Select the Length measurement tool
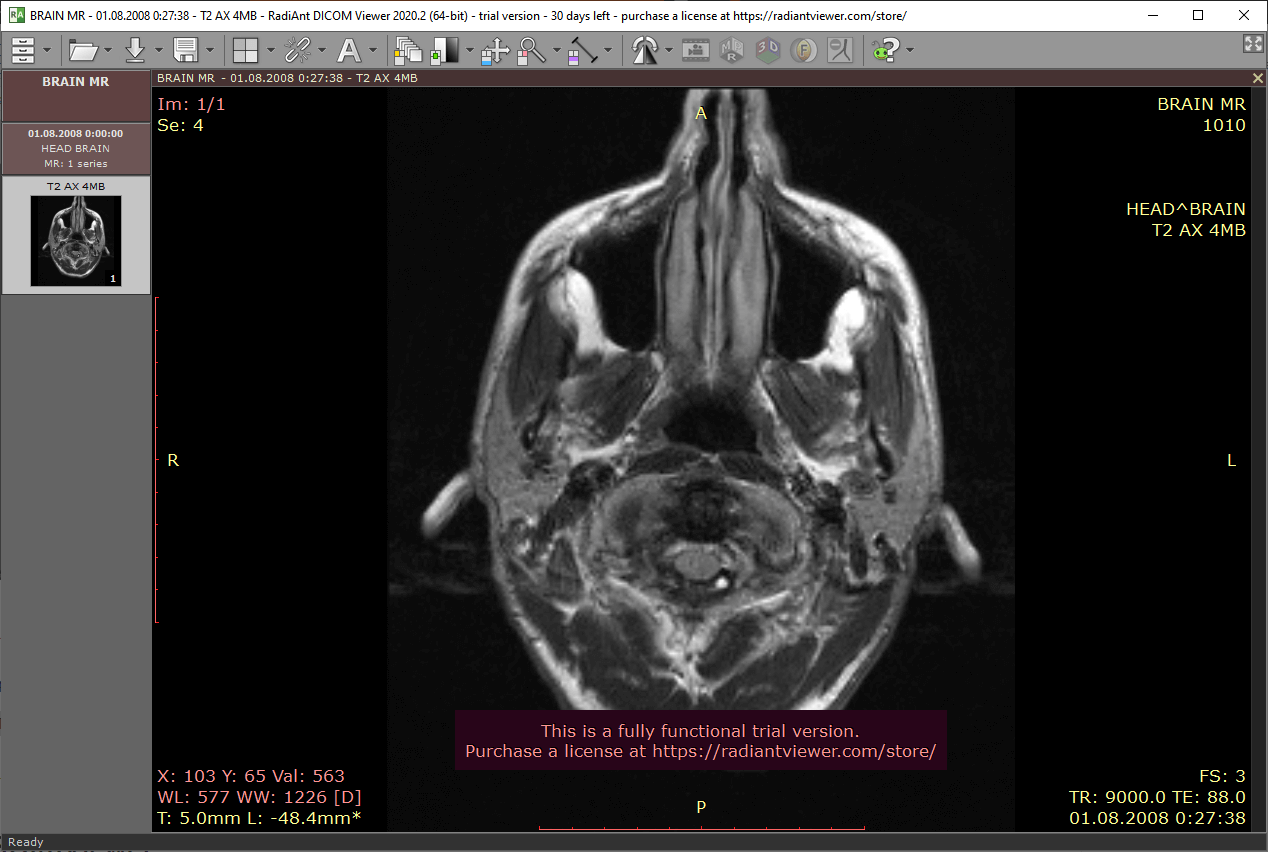Image resolution: width=1268 pixels, height=852 pixels. (x=582, y=50)
